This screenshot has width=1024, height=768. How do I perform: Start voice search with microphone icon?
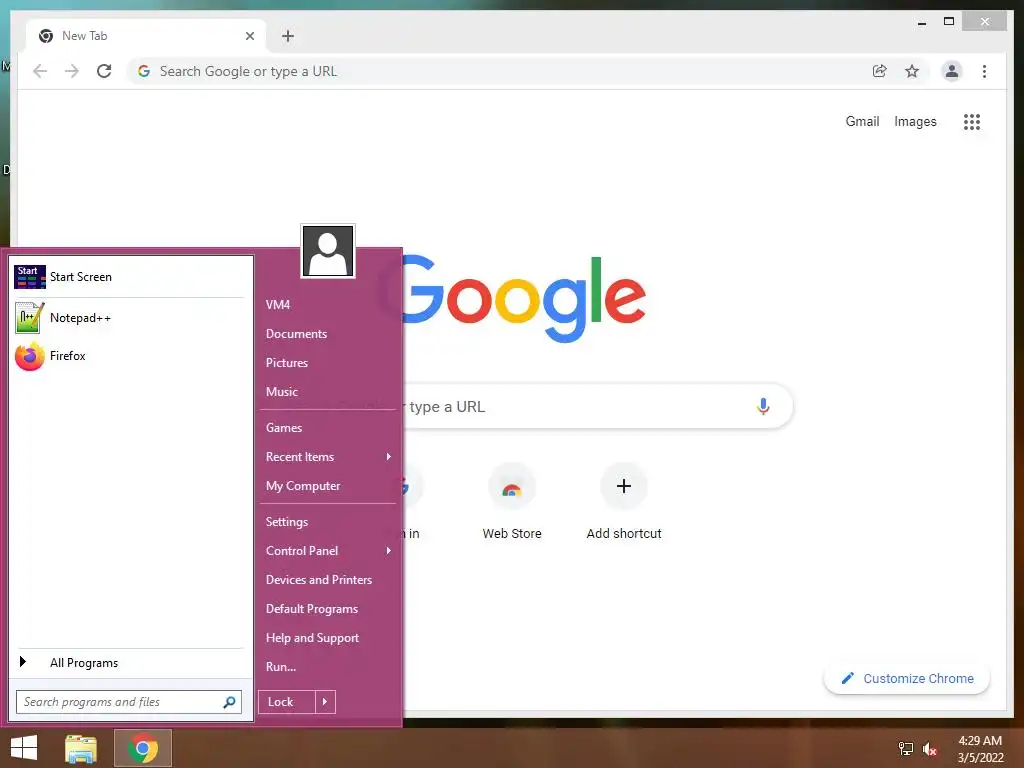(x=763, y=406)
